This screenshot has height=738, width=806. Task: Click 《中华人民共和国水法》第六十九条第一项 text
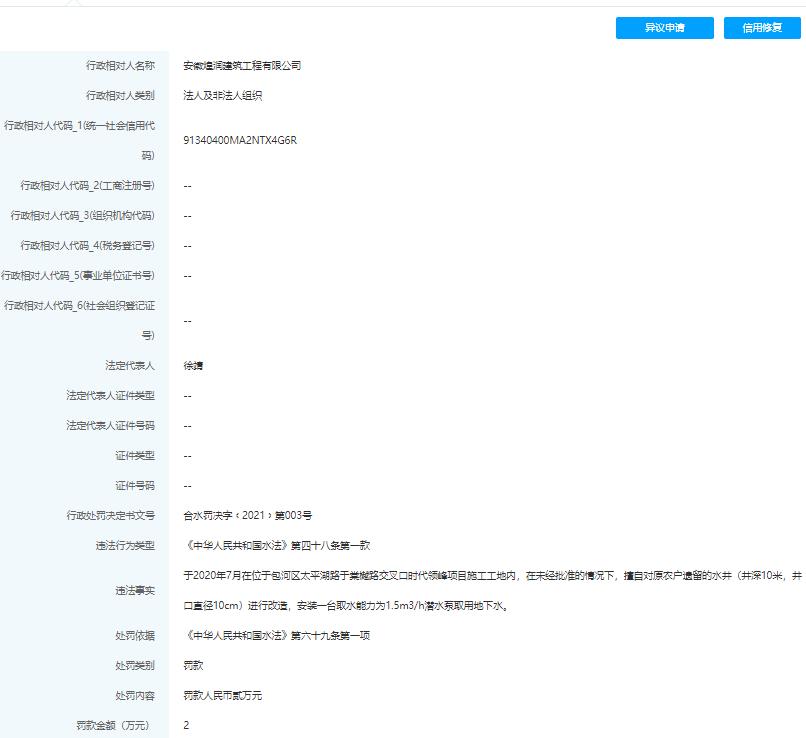point(277,635)
